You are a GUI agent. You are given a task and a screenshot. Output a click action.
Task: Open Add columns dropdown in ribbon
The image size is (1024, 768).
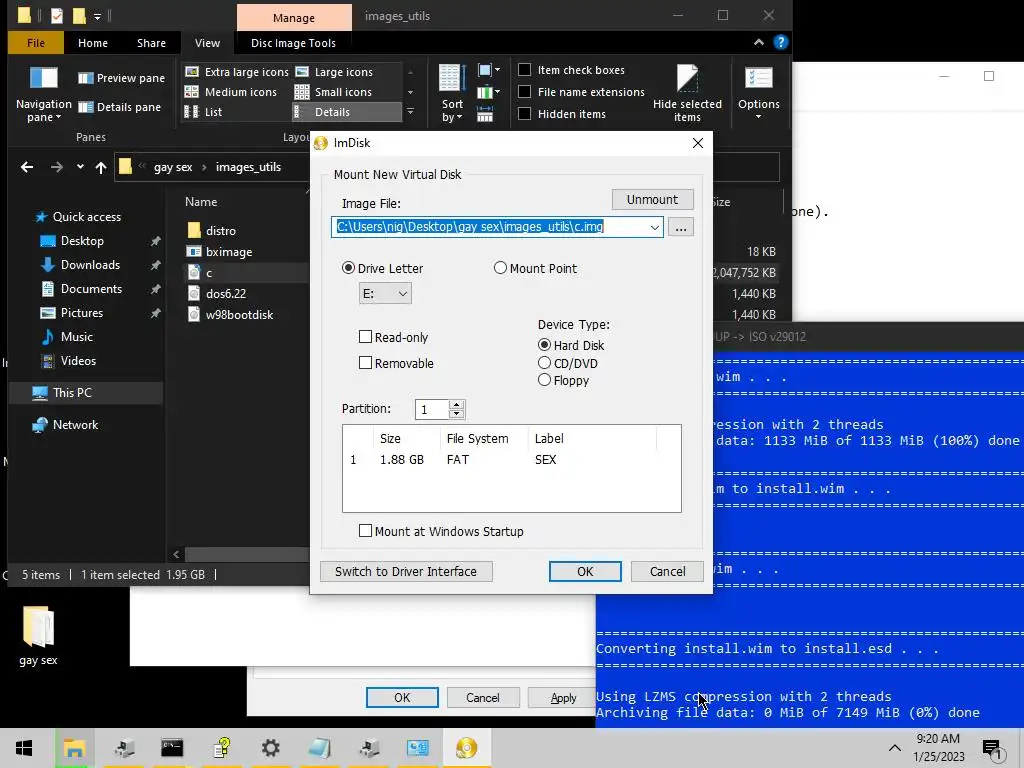[x=488, y=92]
